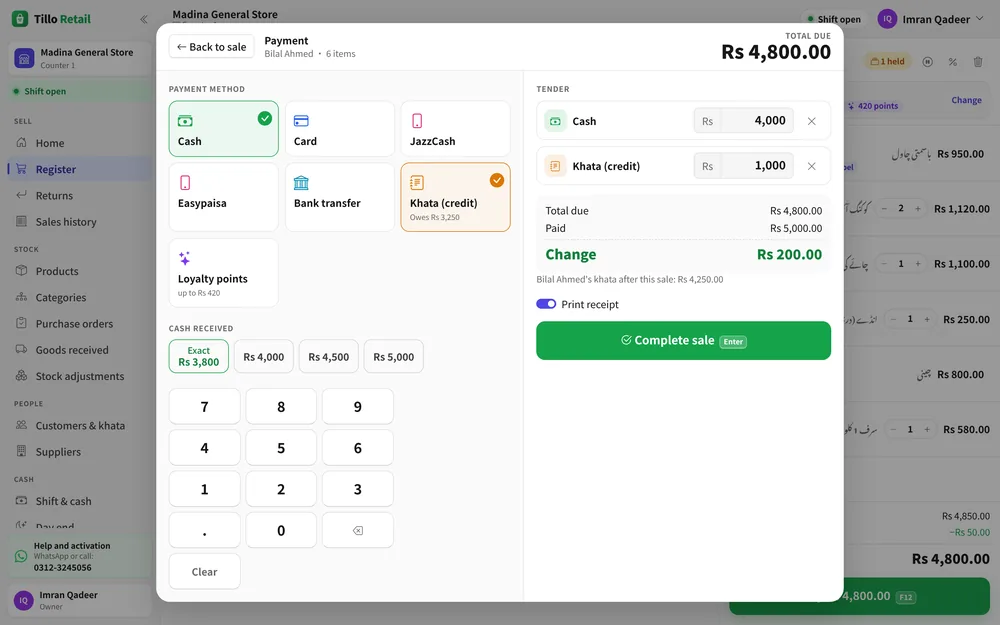The width and height of the screenshot is (1000, 625).
Task: Tap keypad digit 1
Action: (205, 489)
